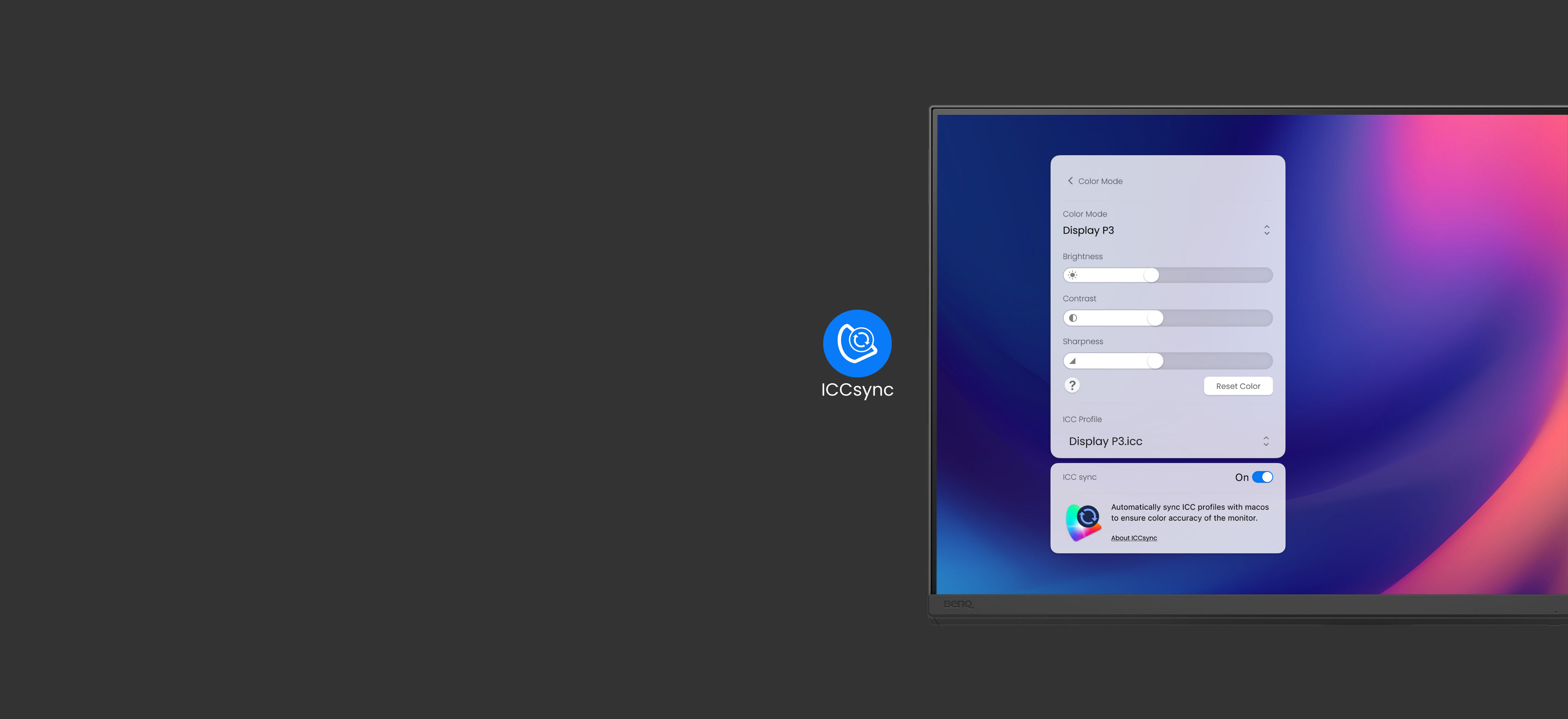Image resolution: width=1568 pixels, height=719 pixels.
Task: Click the chevron stepper next to Display P3
Action: click(x=1267, y=230)
